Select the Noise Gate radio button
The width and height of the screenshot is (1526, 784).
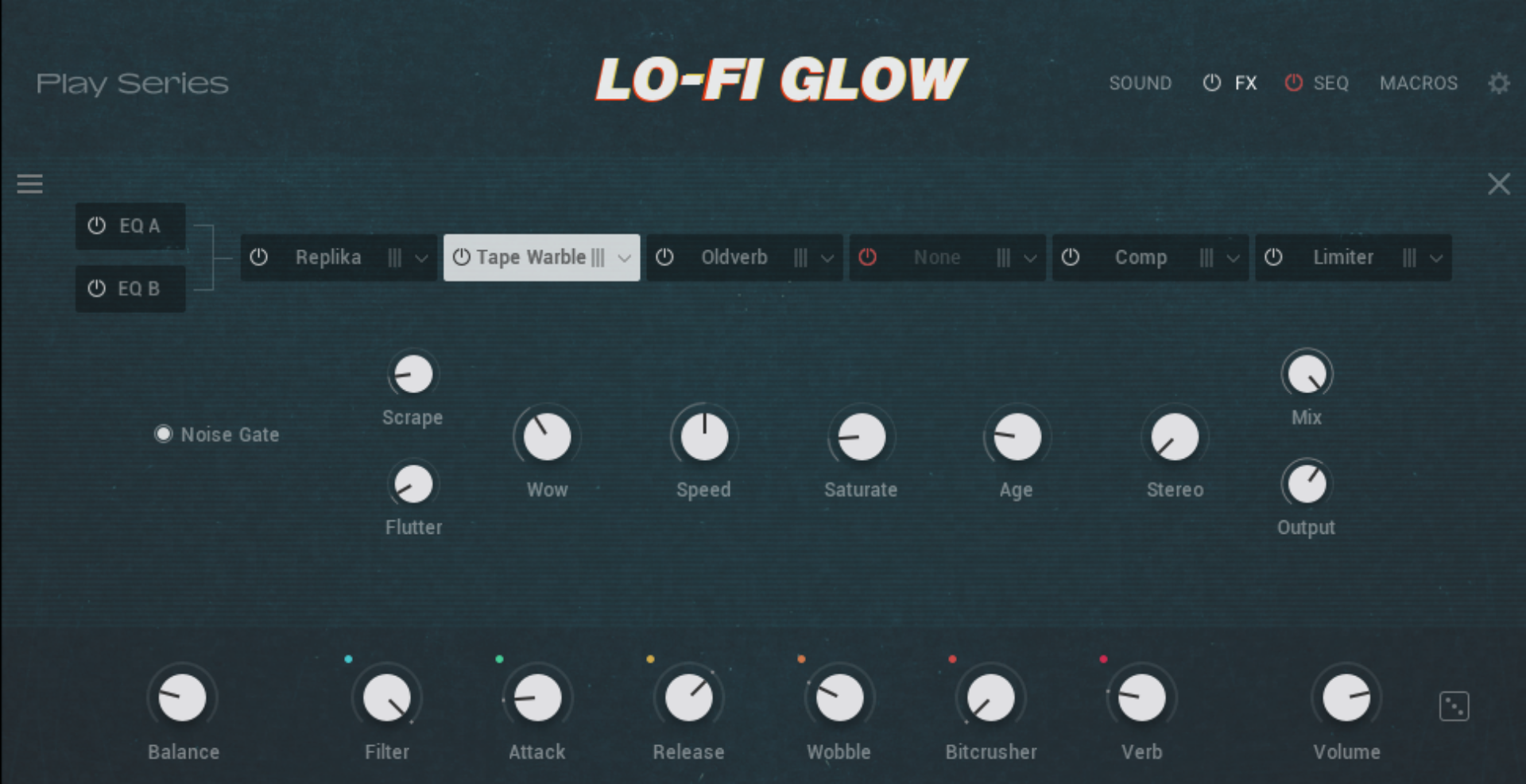point(163,434)
